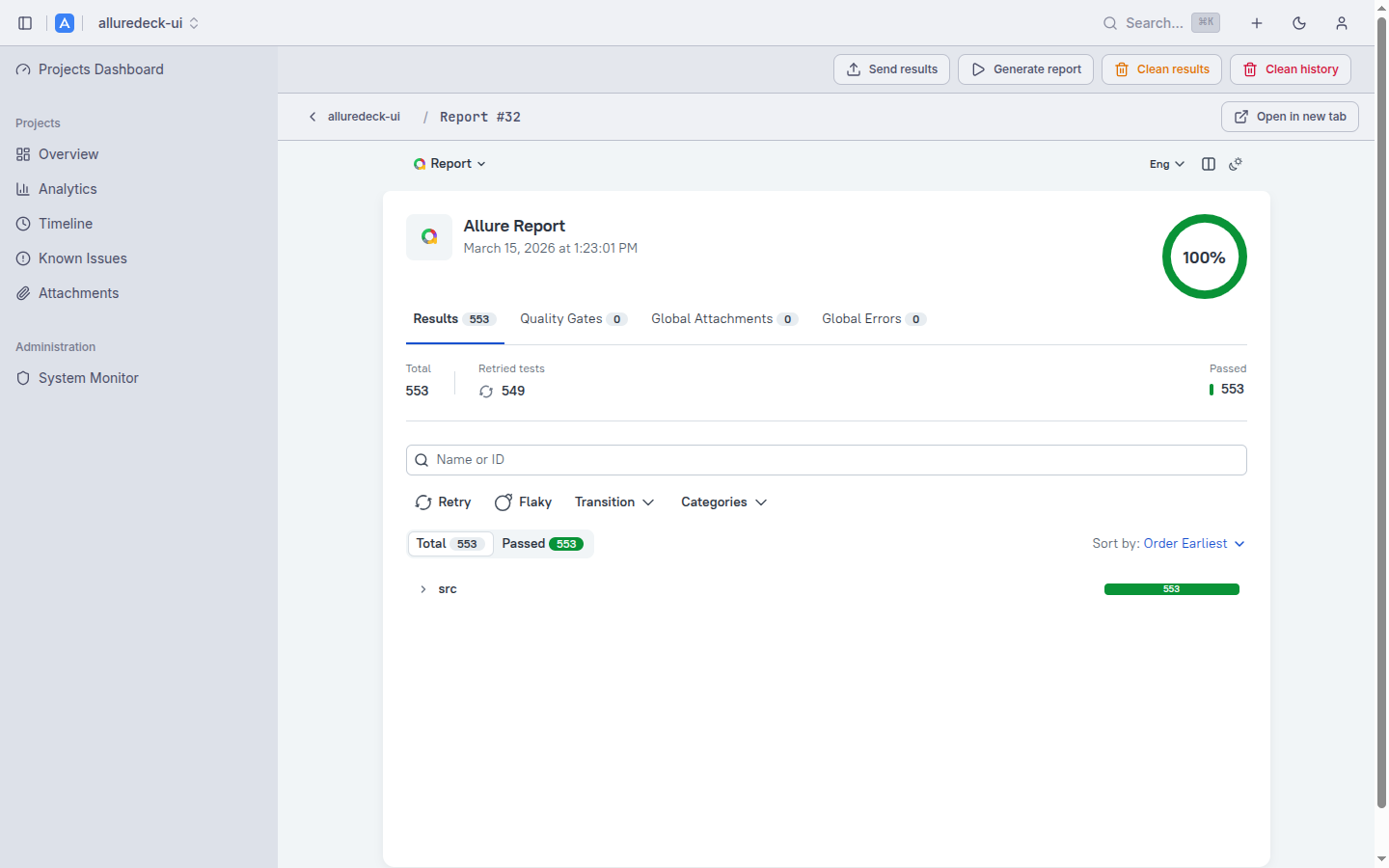Click the Generate report button
The height and width of the screenshot is (868, 1389).
point(1026,69)
